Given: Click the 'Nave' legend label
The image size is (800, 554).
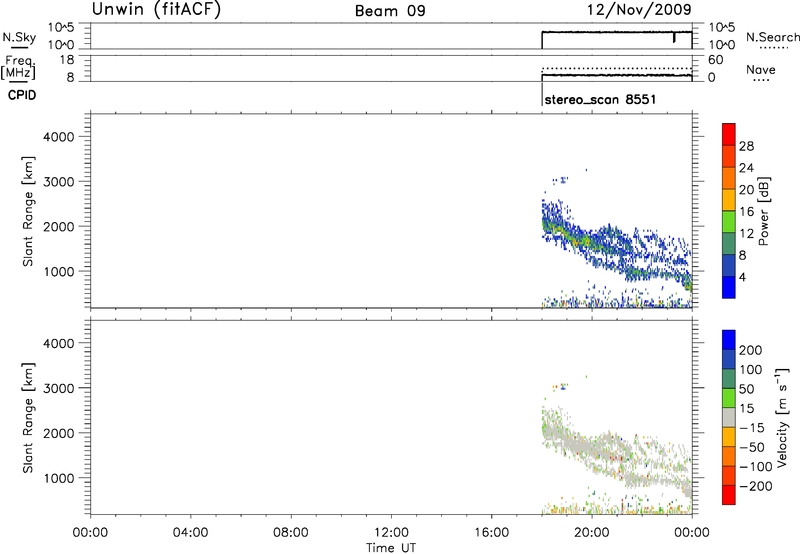Looking at the screenshot, I should pos(761,70).
